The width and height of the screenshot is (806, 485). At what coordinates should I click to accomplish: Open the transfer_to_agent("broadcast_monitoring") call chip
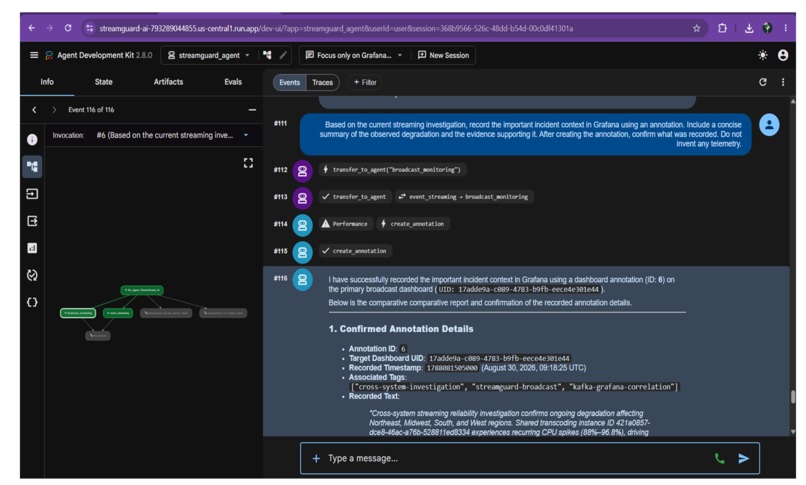point(393,170)
